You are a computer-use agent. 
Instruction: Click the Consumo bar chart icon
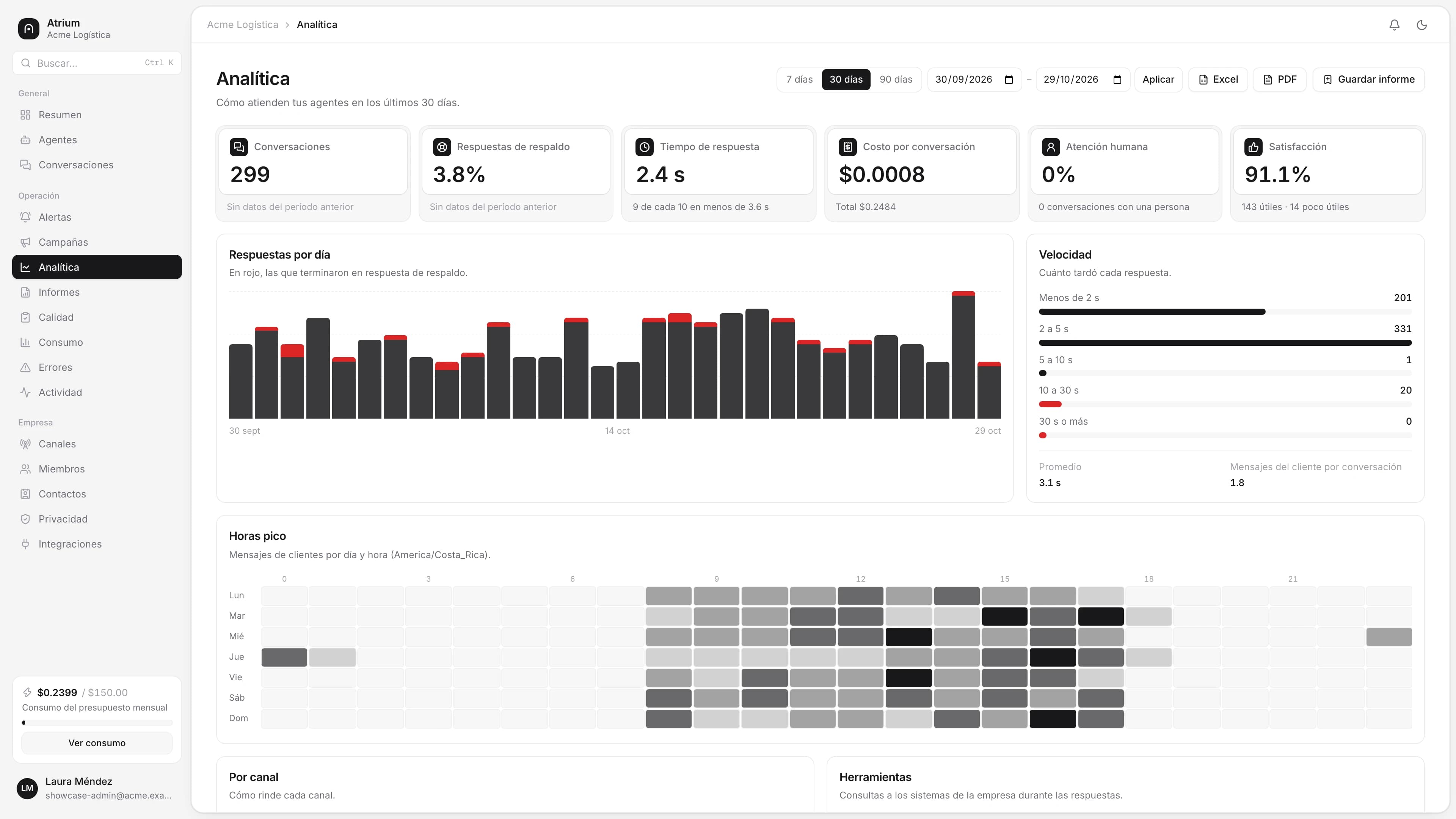point(25,342)
